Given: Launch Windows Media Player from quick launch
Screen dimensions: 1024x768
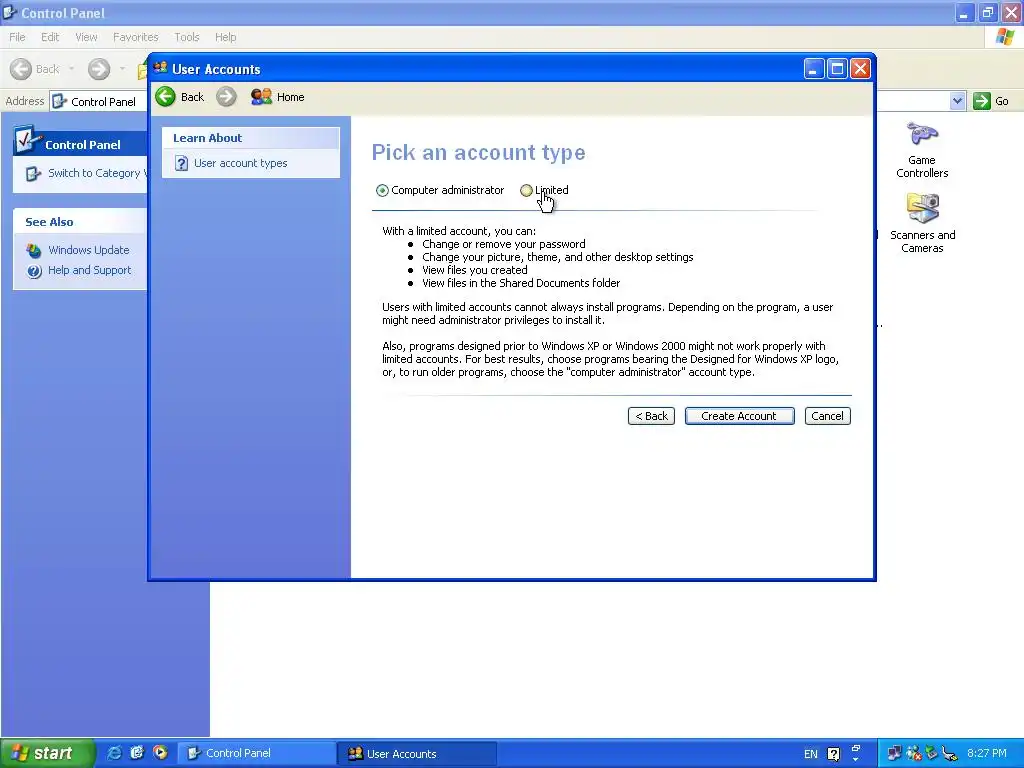Looking at the screenshot, I should [x=160, y=753].
